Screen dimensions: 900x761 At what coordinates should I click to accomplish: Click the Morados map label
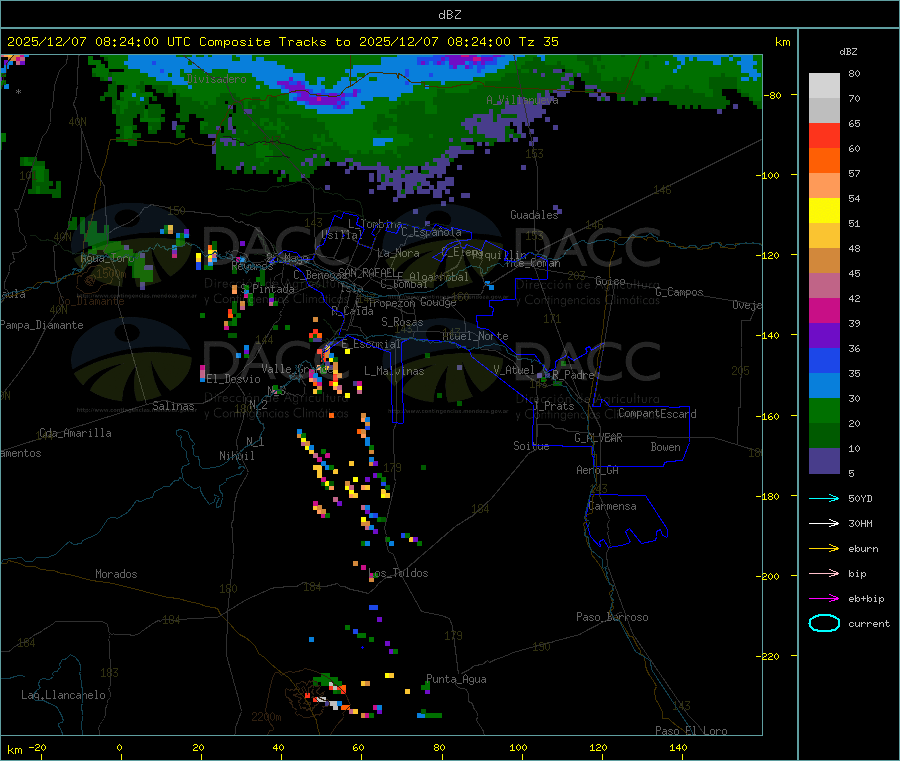(x=116, y=574)
